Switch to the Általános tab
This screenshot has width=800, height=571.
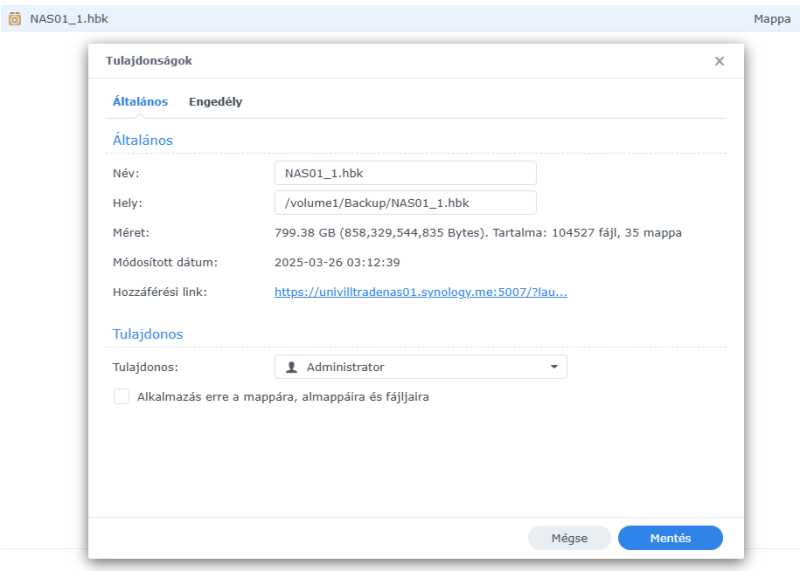pyautogui.click(x=140, y=102)
